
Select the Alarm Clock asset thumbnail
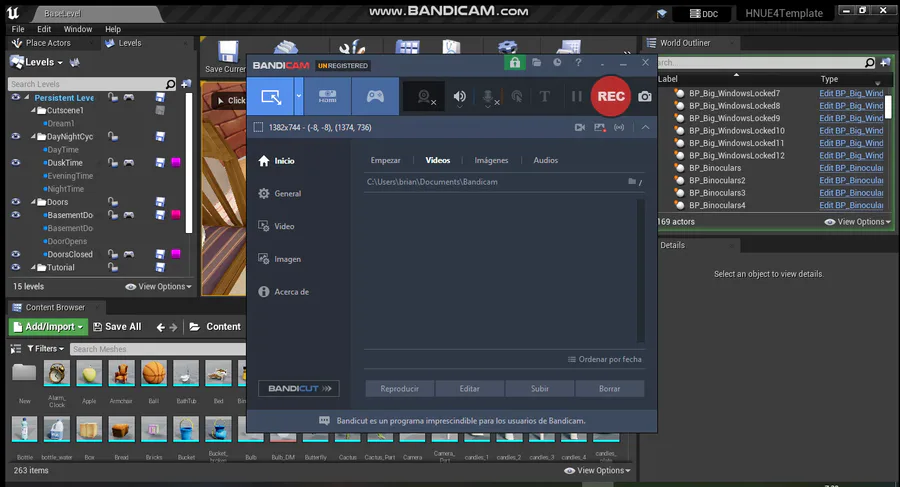pos(57,373)
